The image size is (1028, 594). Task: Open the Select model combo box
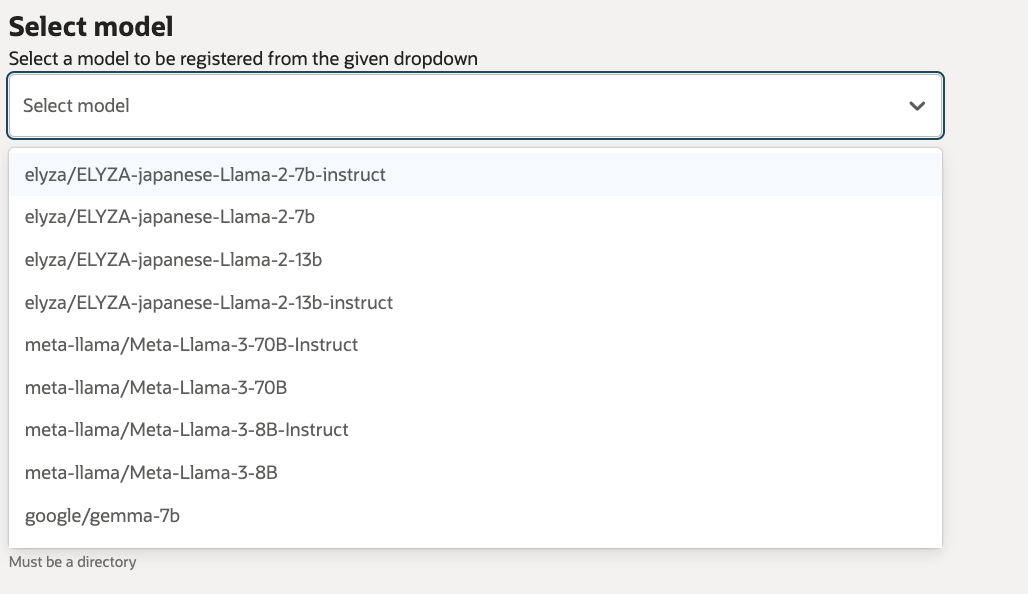pos(475,105)
